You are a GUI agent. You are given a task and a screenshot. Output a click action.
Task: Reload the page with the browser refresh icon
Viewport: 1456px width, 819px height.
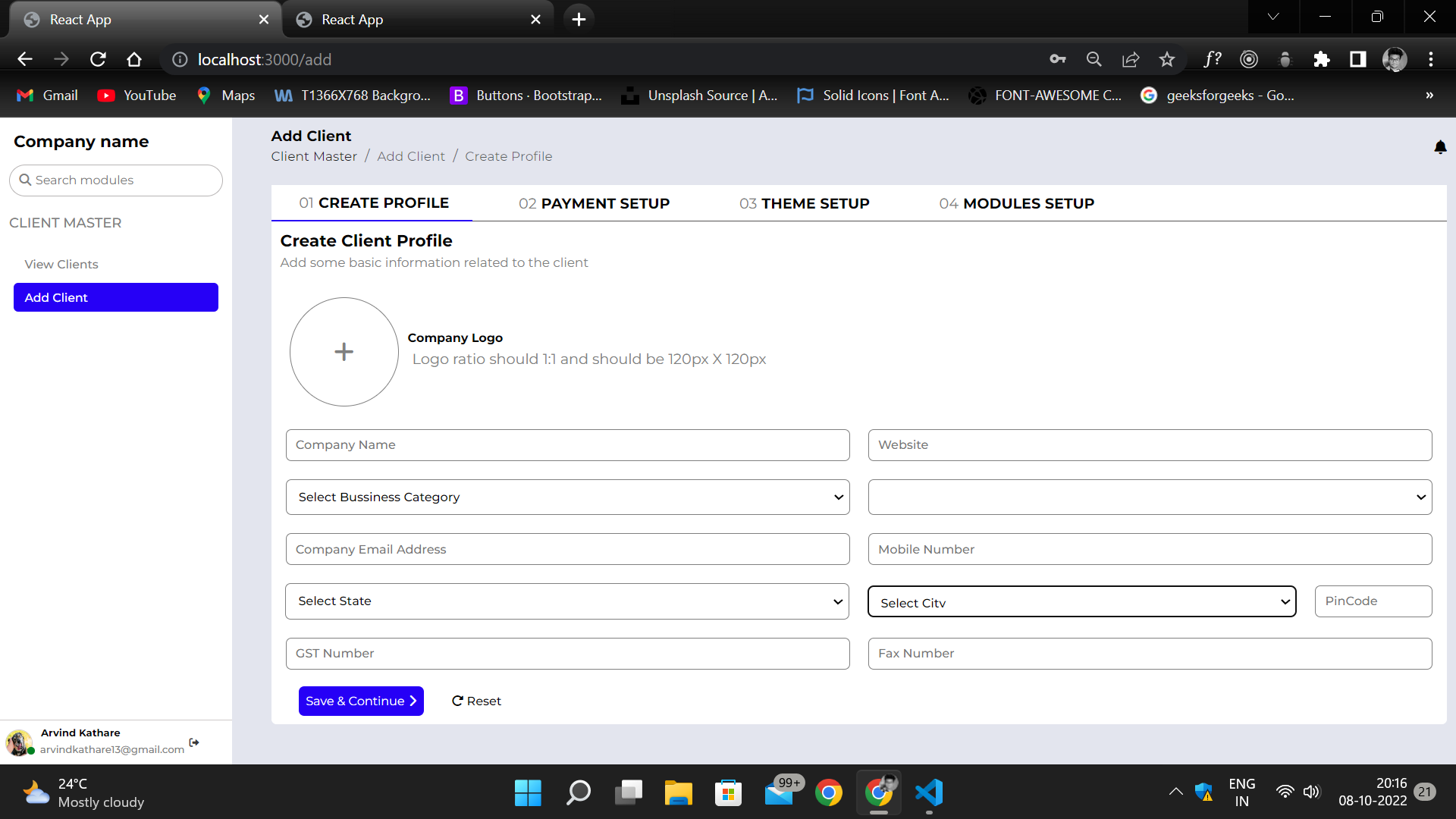coord(98,59)
